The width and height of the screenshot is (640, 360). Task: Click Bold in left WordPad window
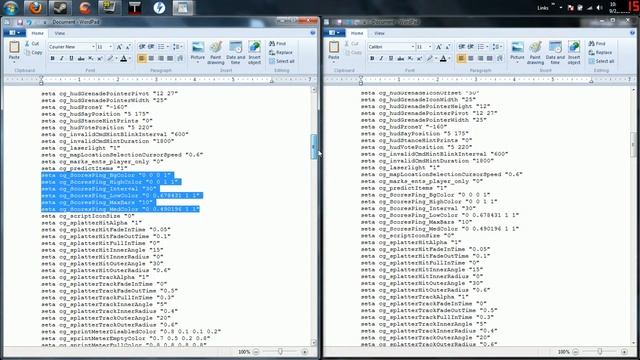pos(52,59)
